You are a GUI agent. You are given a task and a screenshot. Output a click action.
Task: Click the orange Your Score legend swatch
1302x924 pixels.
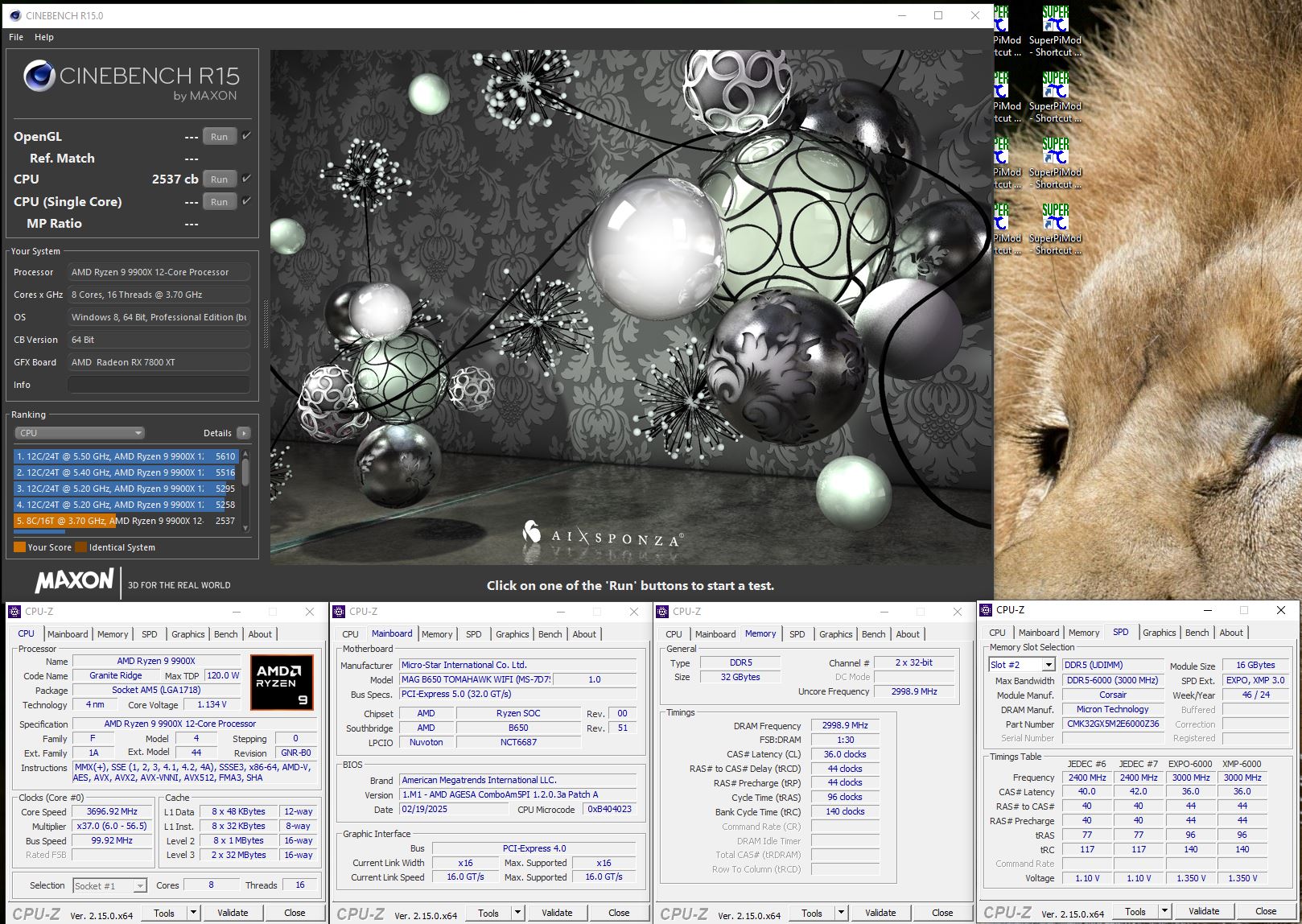20,547
